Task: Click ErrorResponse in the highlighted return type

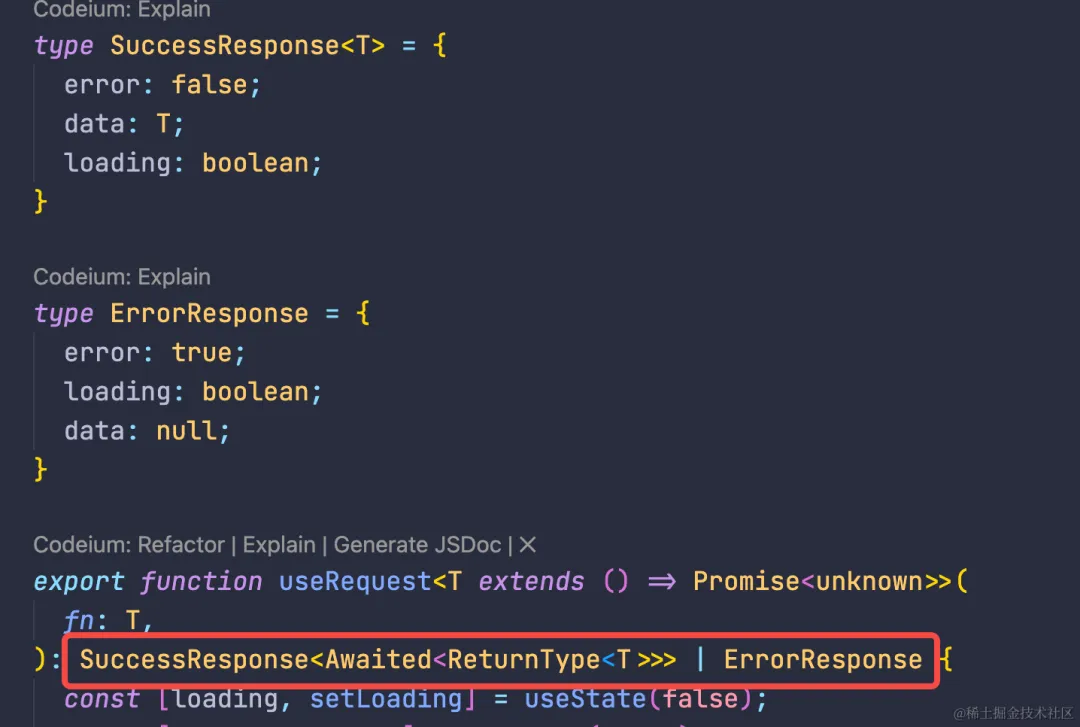Action: click(x=822, y=660)
